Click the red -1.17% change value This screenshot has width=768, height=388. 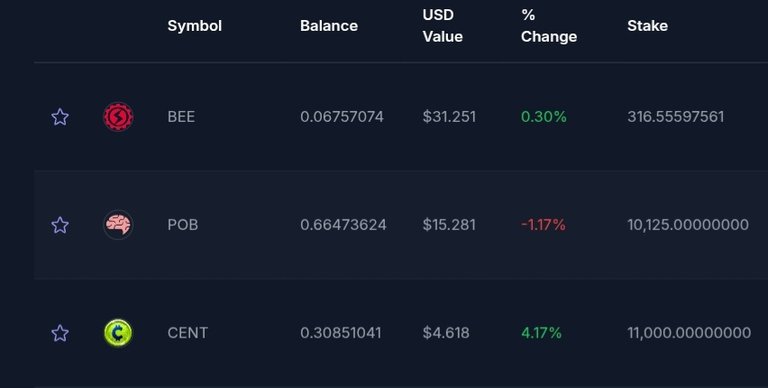tap(543, 225)
